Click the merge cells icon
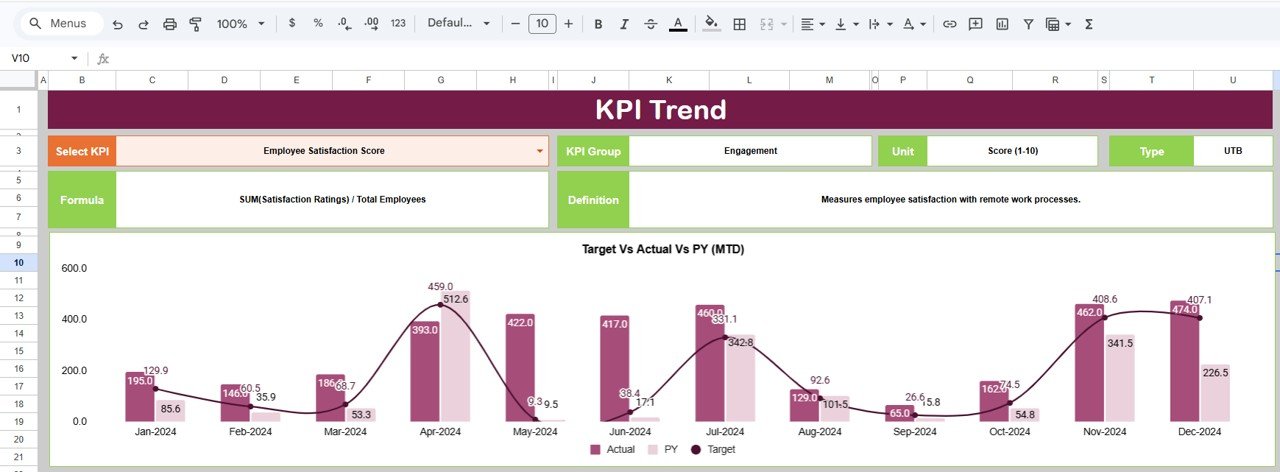Viewport: 1280px width, 472px height. tap(768, 23)
